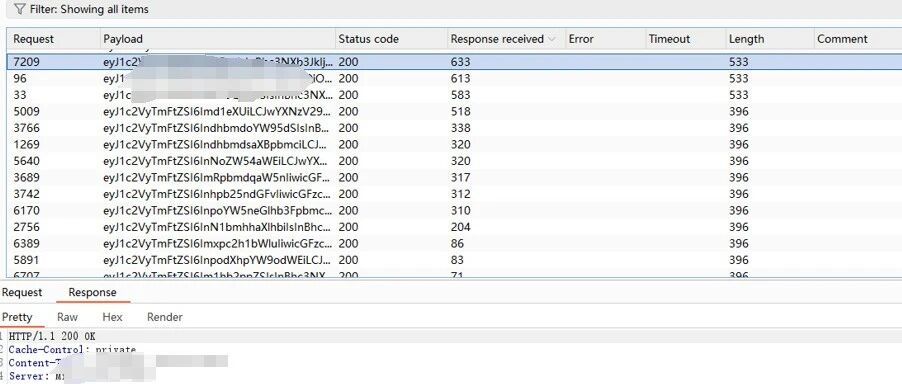Click the status code 200 in row 96
The height and width of the screenshot is (384, 902).
348,78
